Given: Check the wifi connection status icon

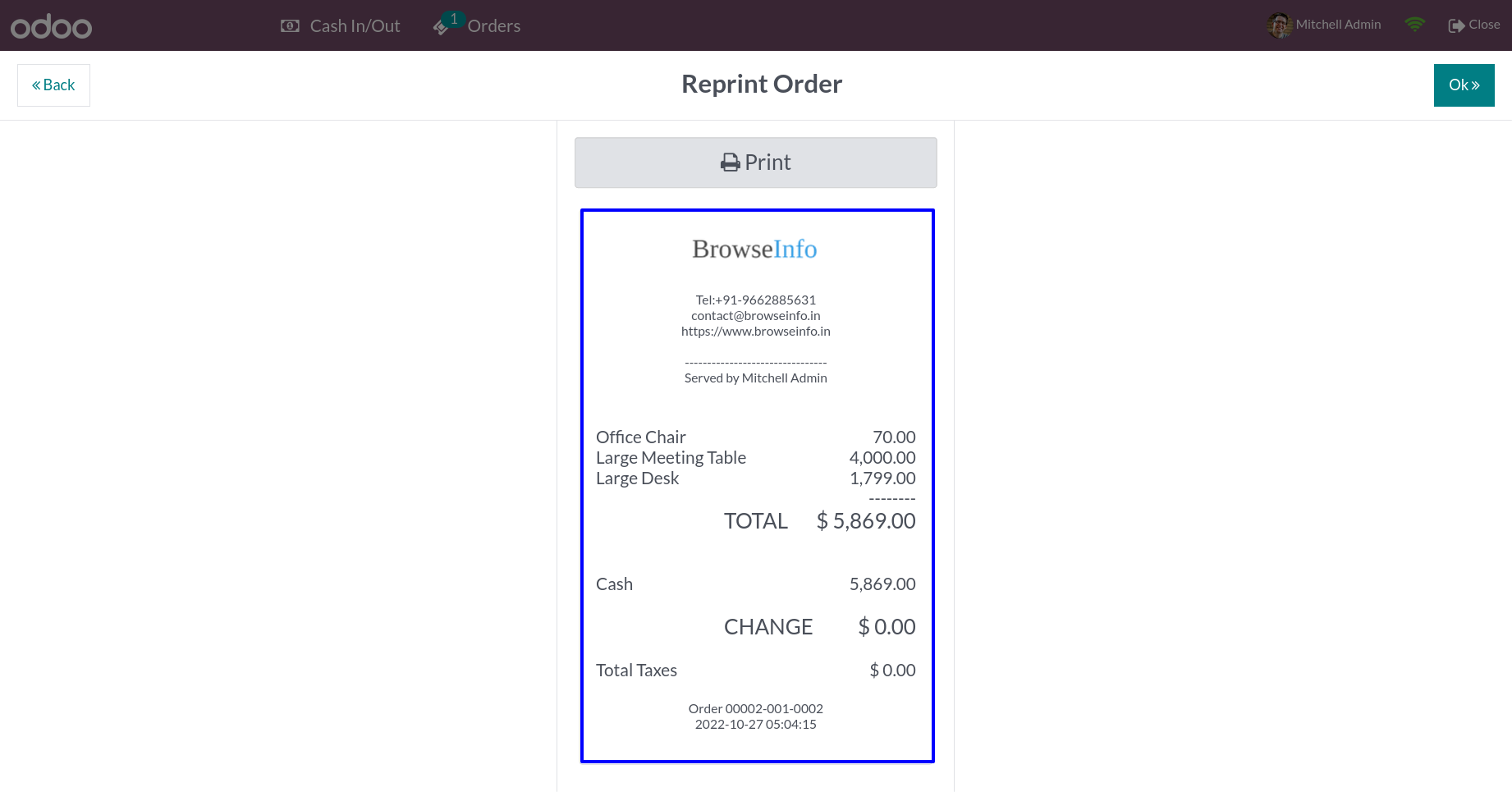Looking at the screenshot, I should tap(1414, 25).
